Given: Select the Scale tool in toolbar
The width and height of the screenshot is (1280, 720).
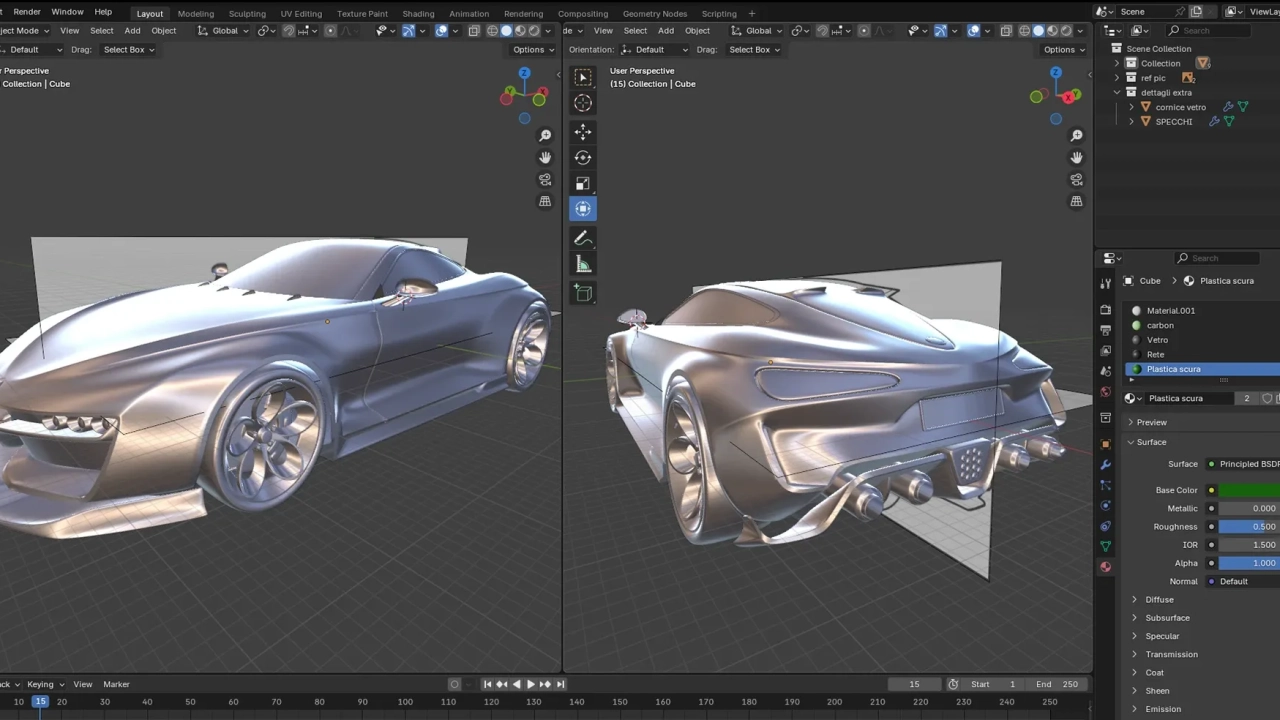Looking at the screenshot, I should click(583, 183).
